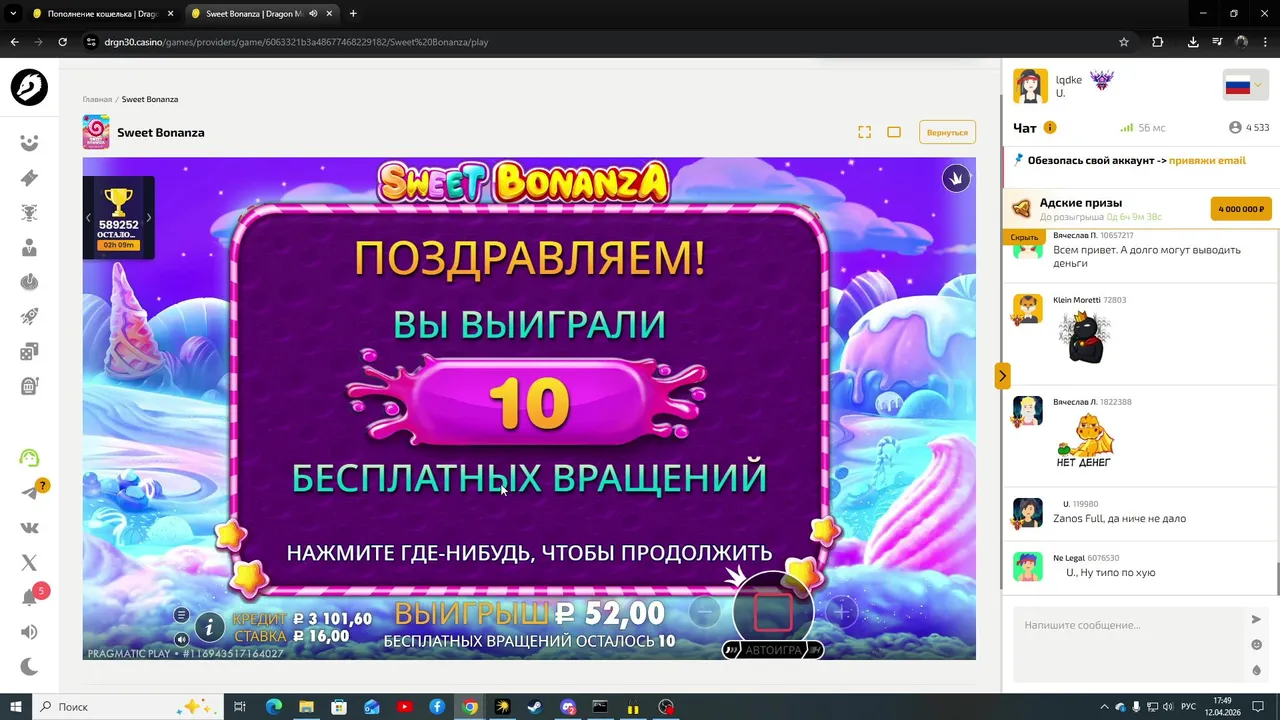Screen dimensions: 1280x720
Task: Click the round crown icon at game's top right
Action: [956, 179]
